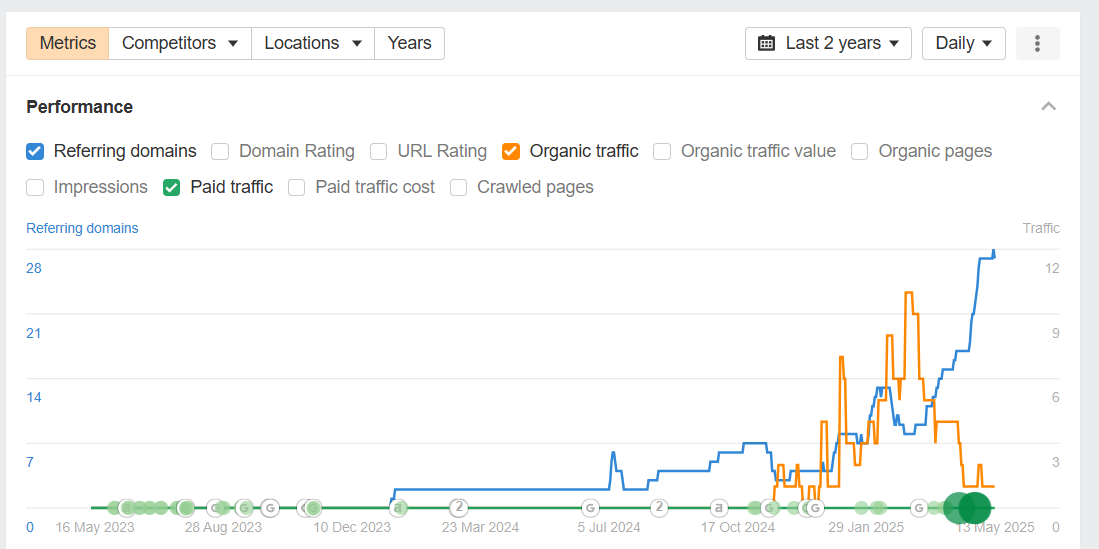
Task: Enable the Domain Rating checkbox
Action: (x=221, y=151)
